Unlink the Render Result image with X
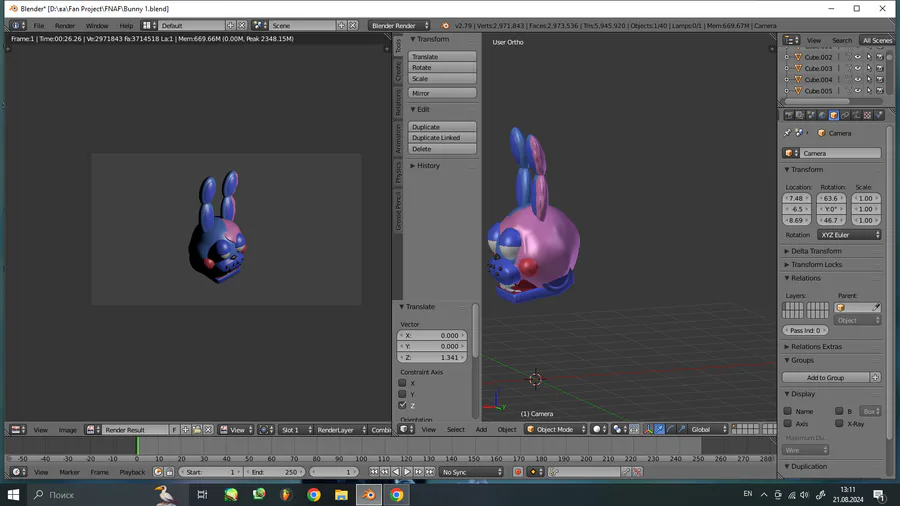Screen dimensions: 900x506 pos(208,430)
